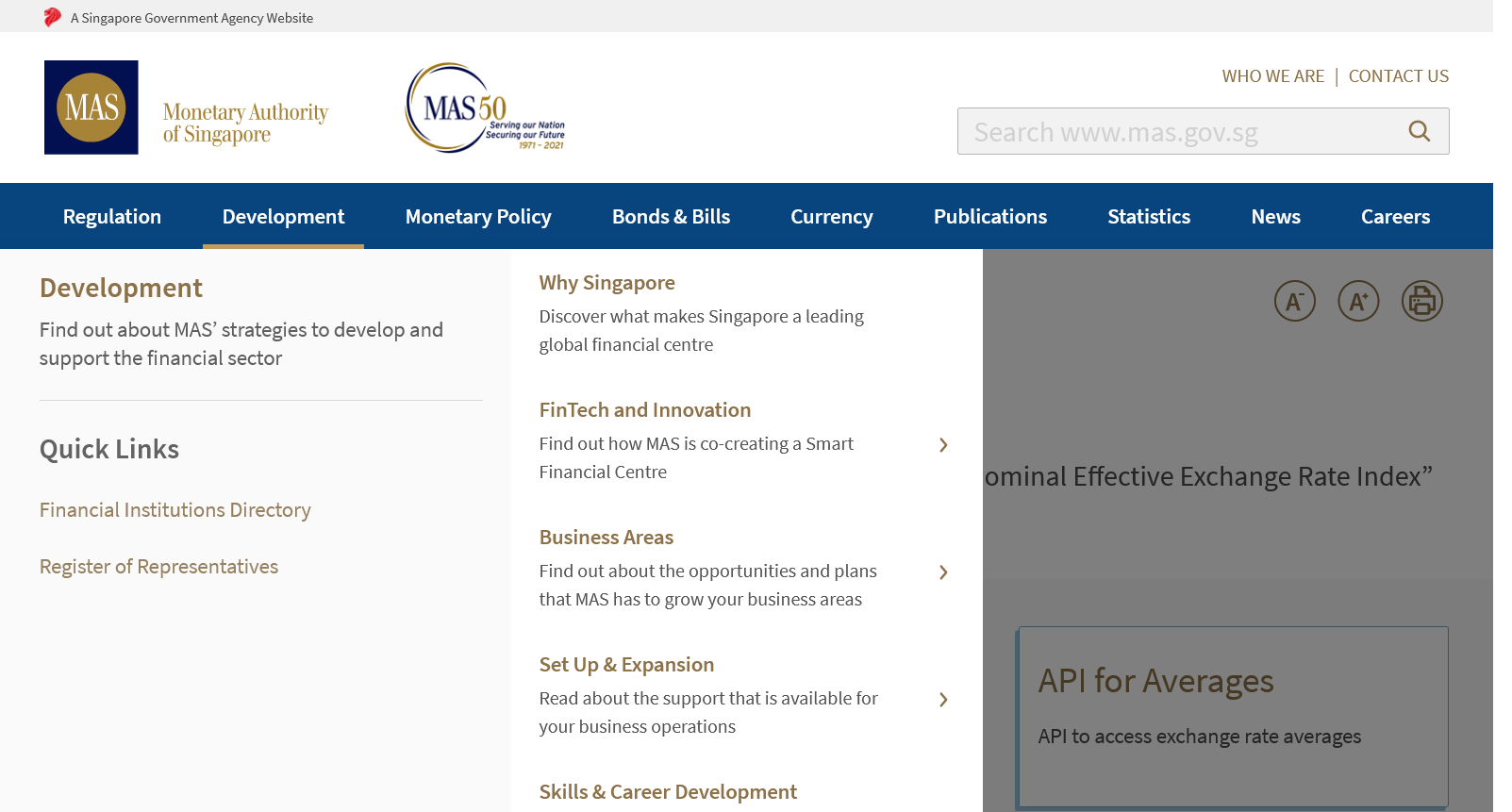Expand FinTech and Innovation submenu arrow
Screen dimensions: 1512x812
point(943,445)
